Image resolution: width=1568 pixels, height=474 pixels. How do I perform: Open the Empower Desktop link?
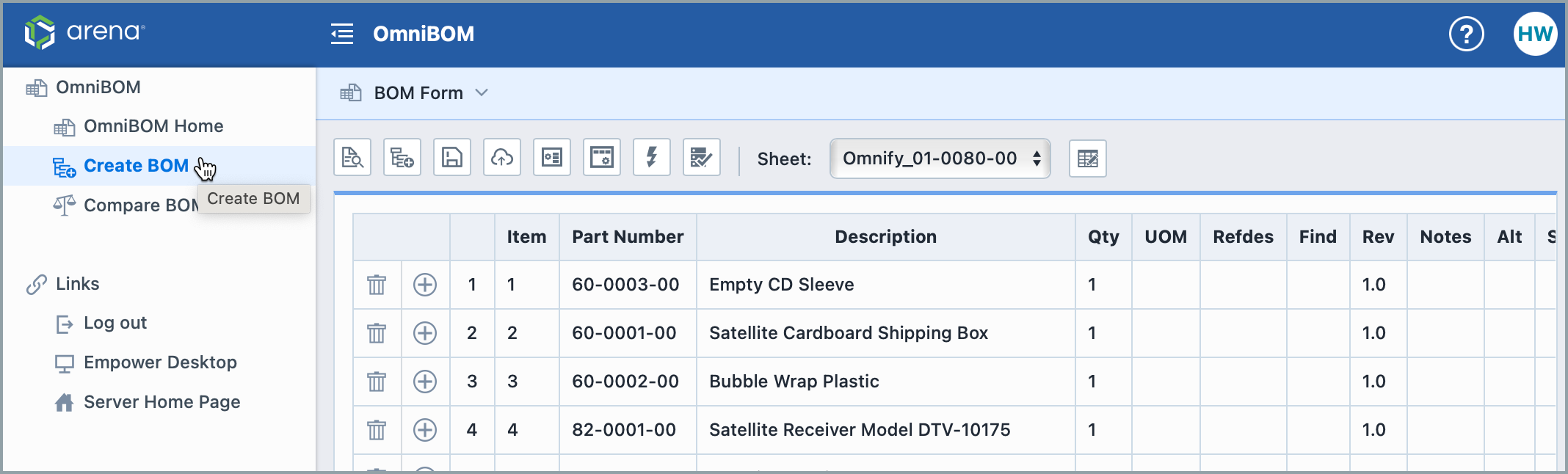[x=160, y=362]
